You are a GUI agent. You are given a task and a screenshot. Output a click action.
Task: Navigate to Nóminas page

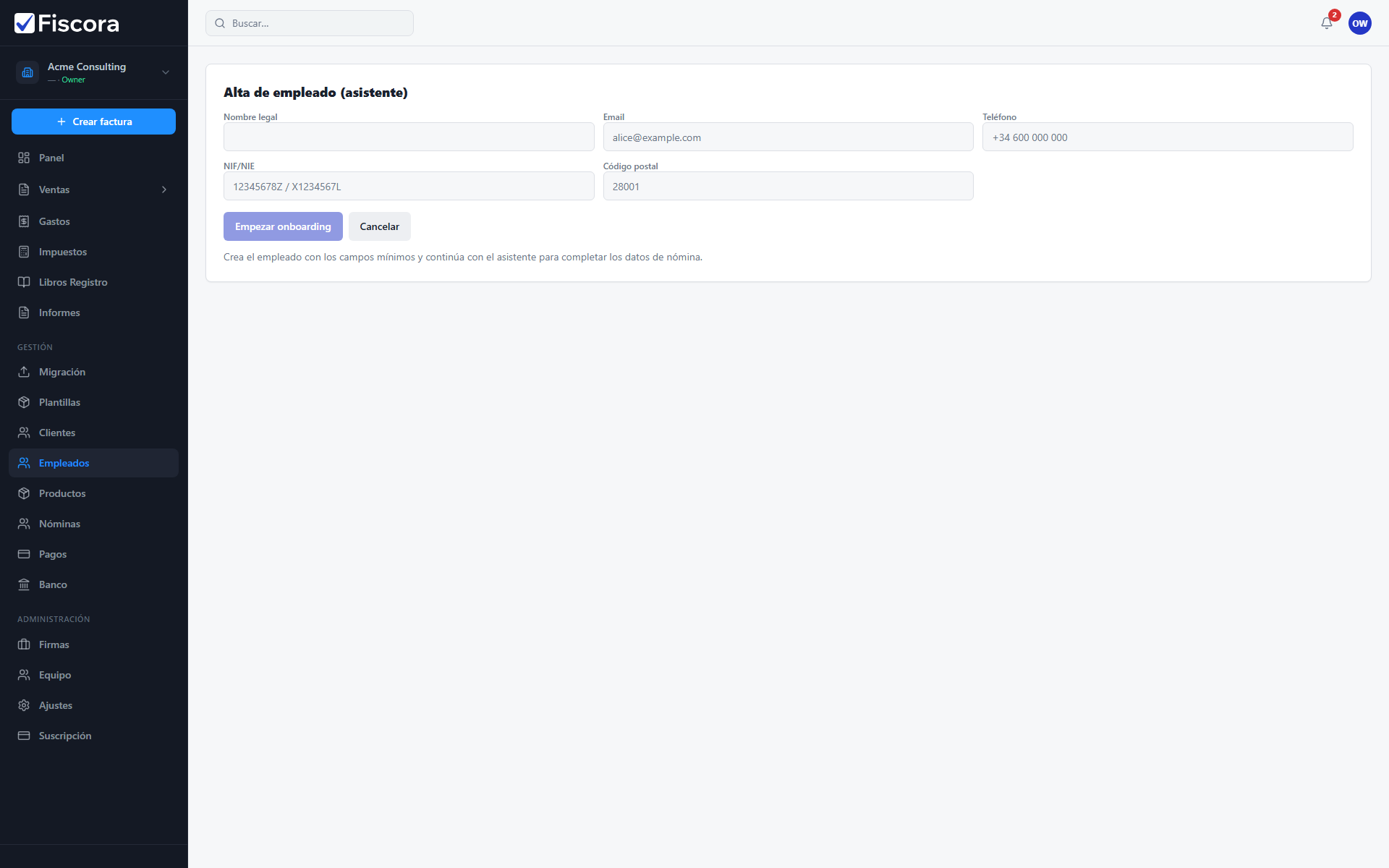pos(93,524)
